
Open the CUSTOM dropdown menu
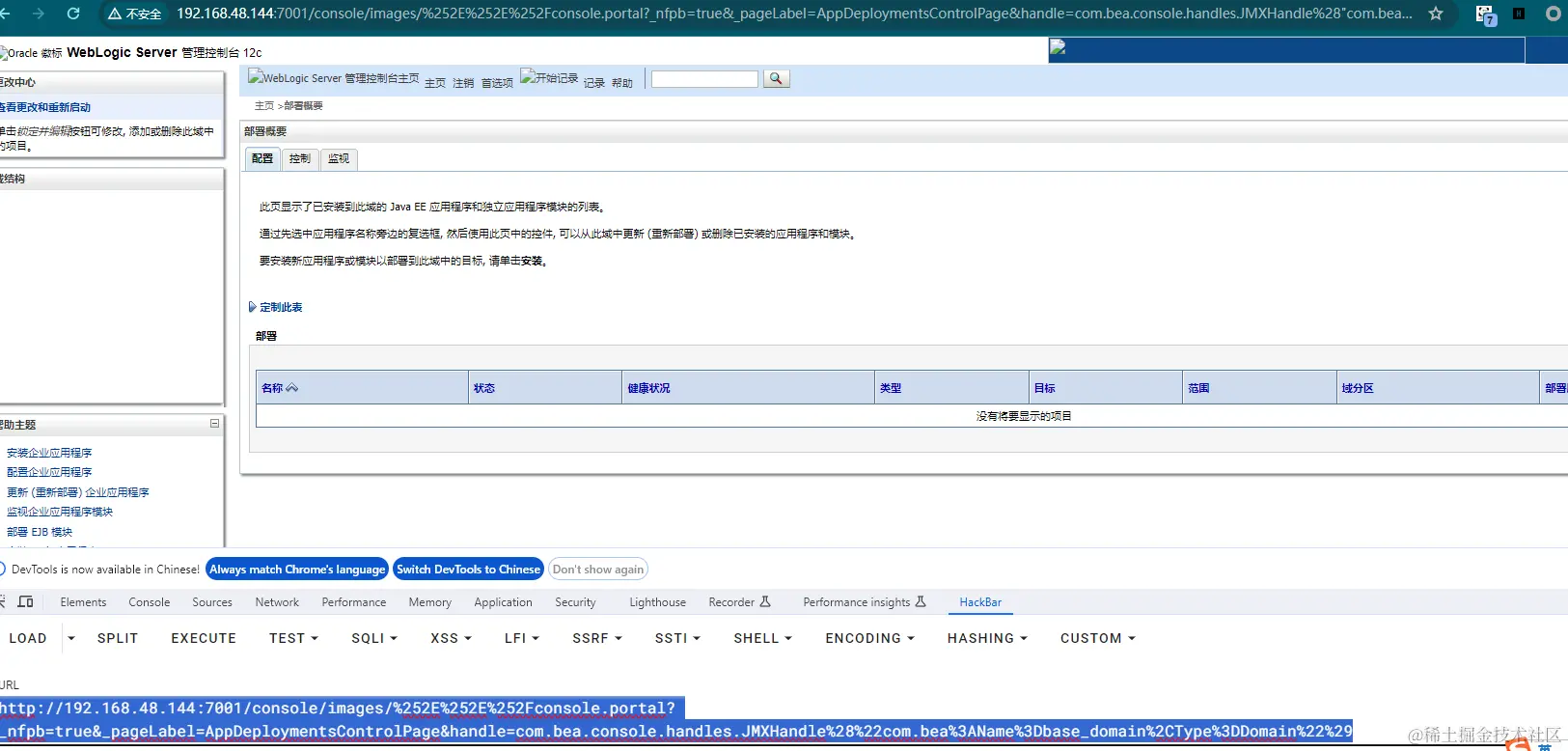(1098, 638)
